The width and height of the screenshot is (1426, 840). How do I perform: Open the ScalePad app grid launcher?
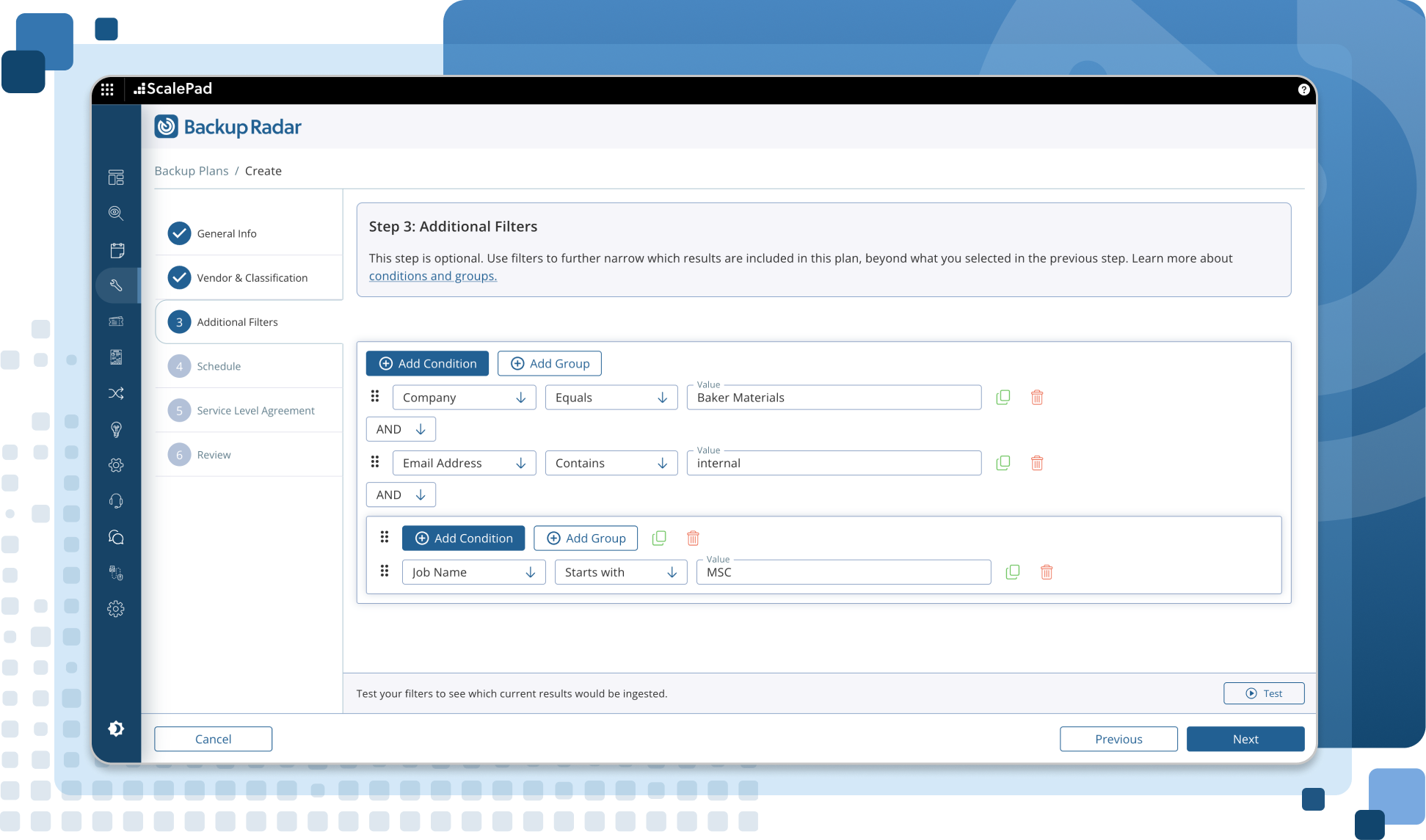coord(107,90)
